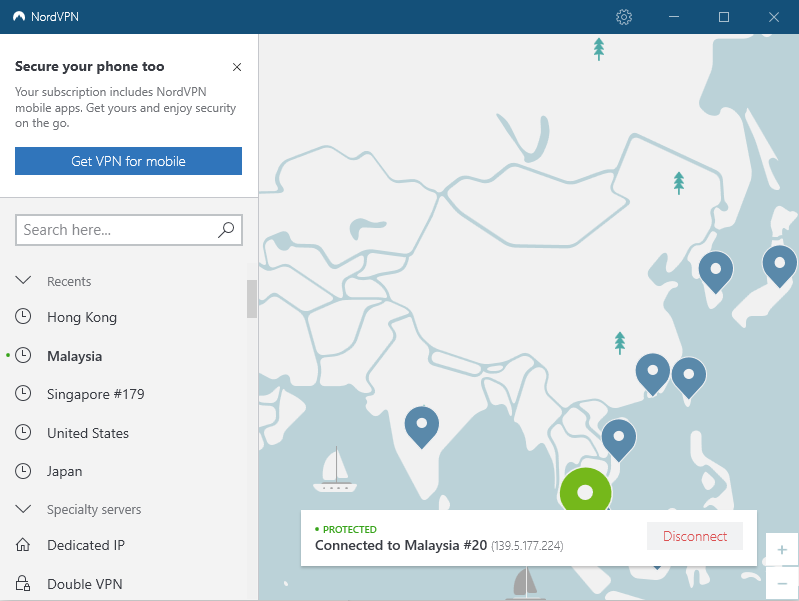The image size is (799, 601).
Task: Click the Vietnam map pin
Action: coord(619,439)
